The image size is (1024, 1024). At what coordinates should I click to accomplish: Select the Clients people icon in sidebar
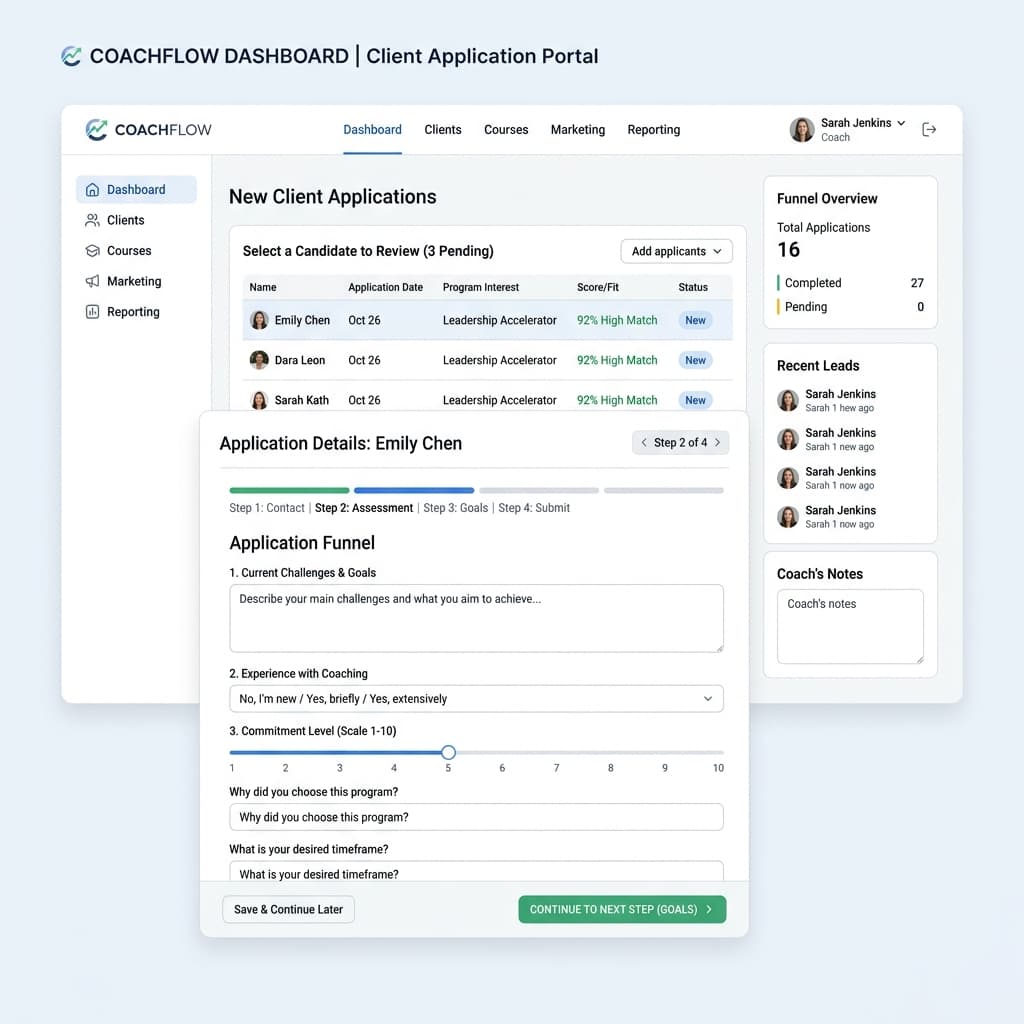tap(93, 220)
